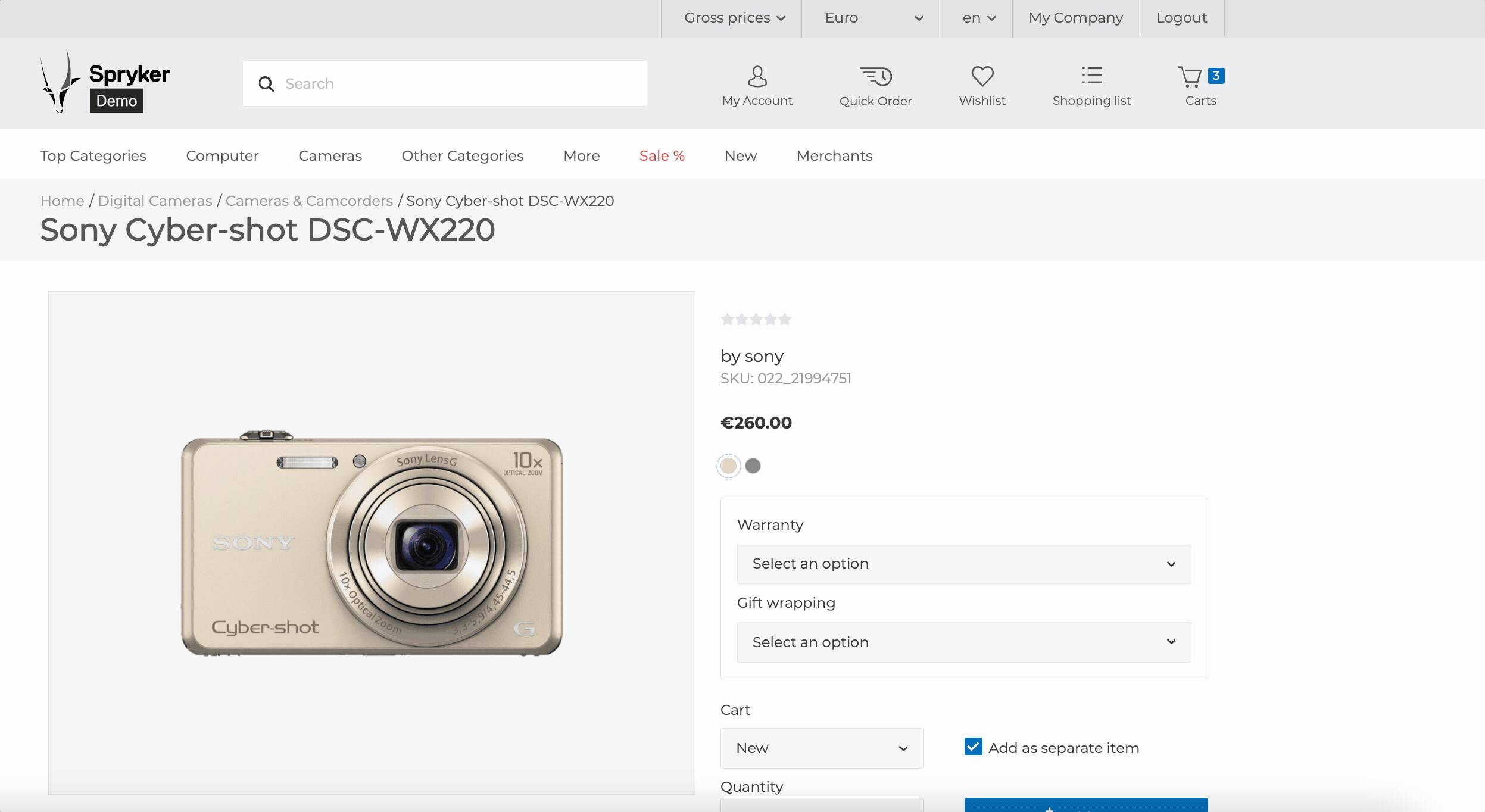Image resolution: width=1485 pixels, height=812 pixels.
Task: Expand the Gift wrapping option dropdown
Action: point(964,642)
